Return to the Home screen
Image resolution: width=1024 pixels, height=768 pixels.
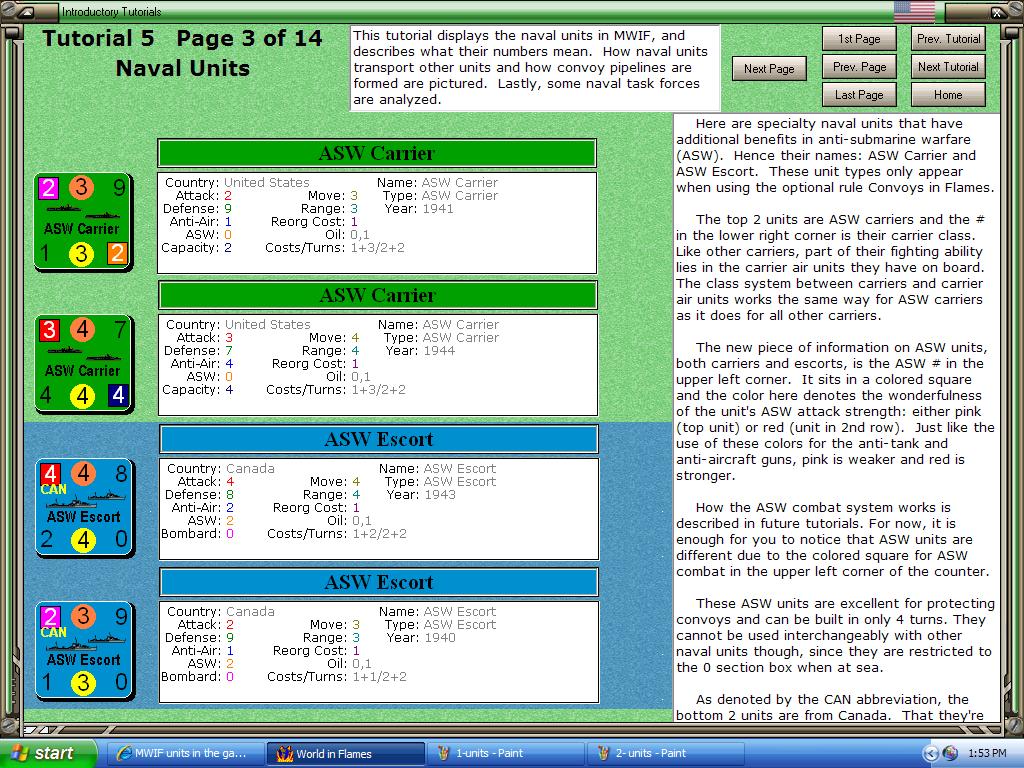click(x=948, y=95)
